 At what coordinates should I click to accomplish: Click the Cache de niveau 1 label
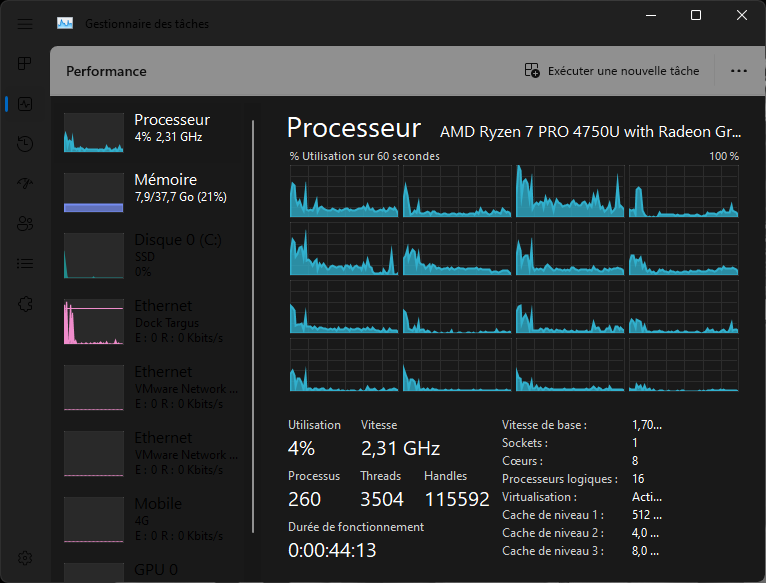(x=553, y=515)
